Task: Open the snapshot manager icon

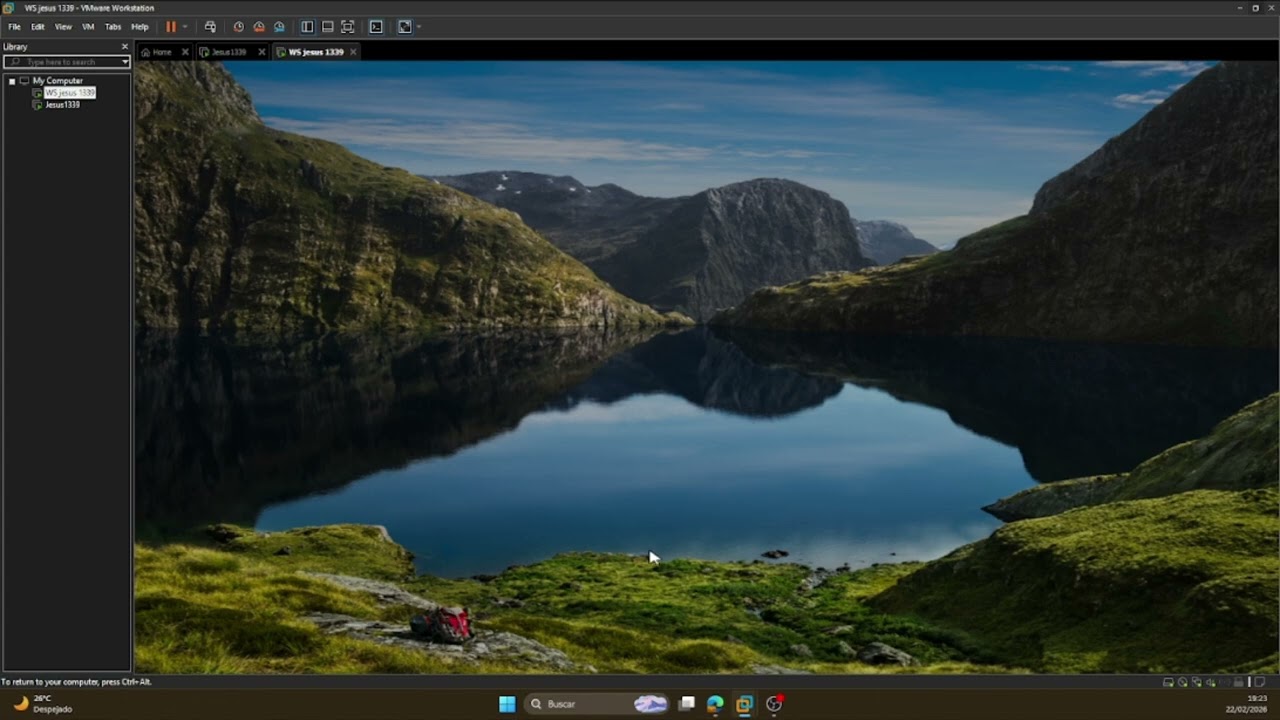Action: tap(279, 27)
